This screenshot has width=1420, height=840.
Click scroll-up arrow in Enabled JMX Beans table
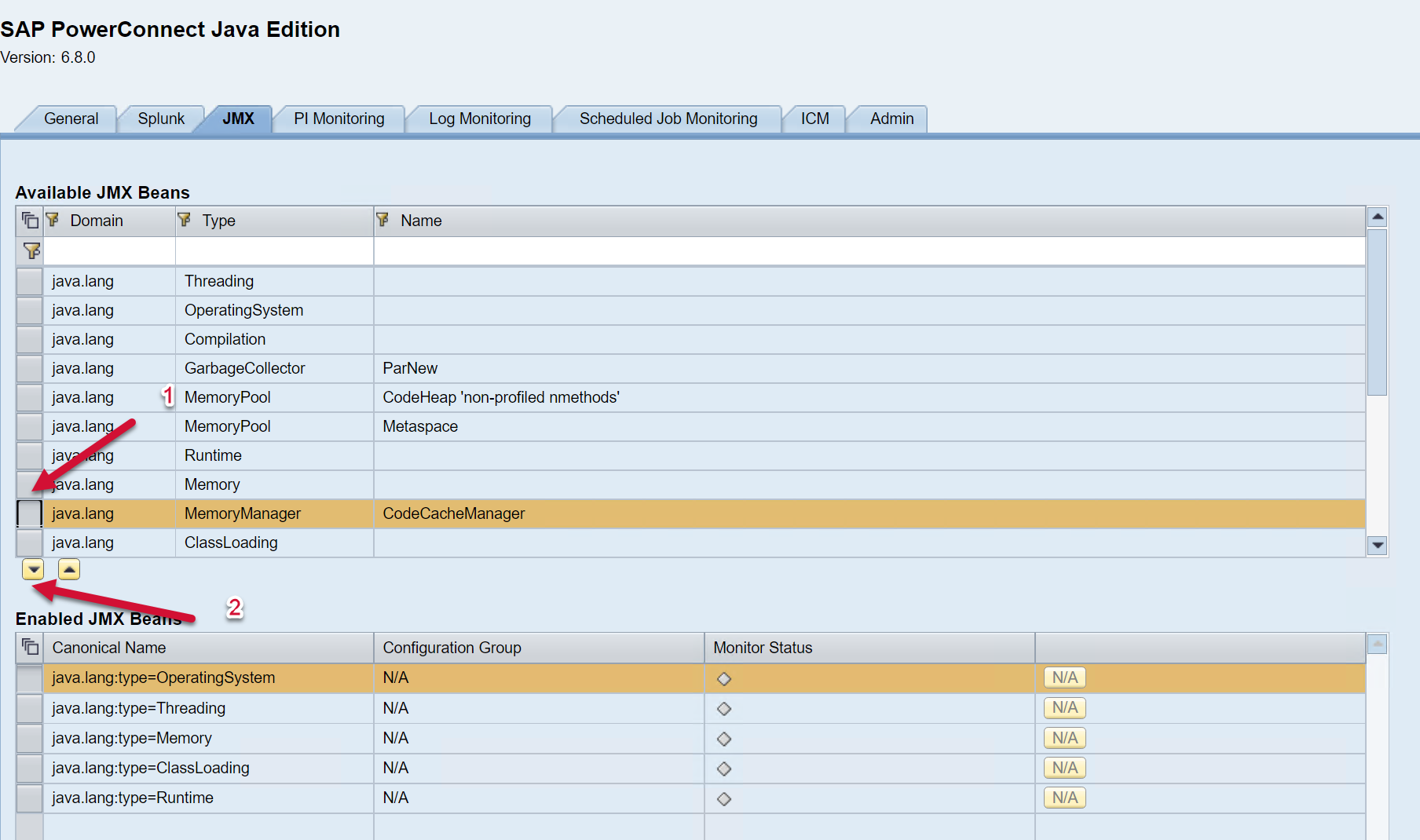[x=1377, y=645]
